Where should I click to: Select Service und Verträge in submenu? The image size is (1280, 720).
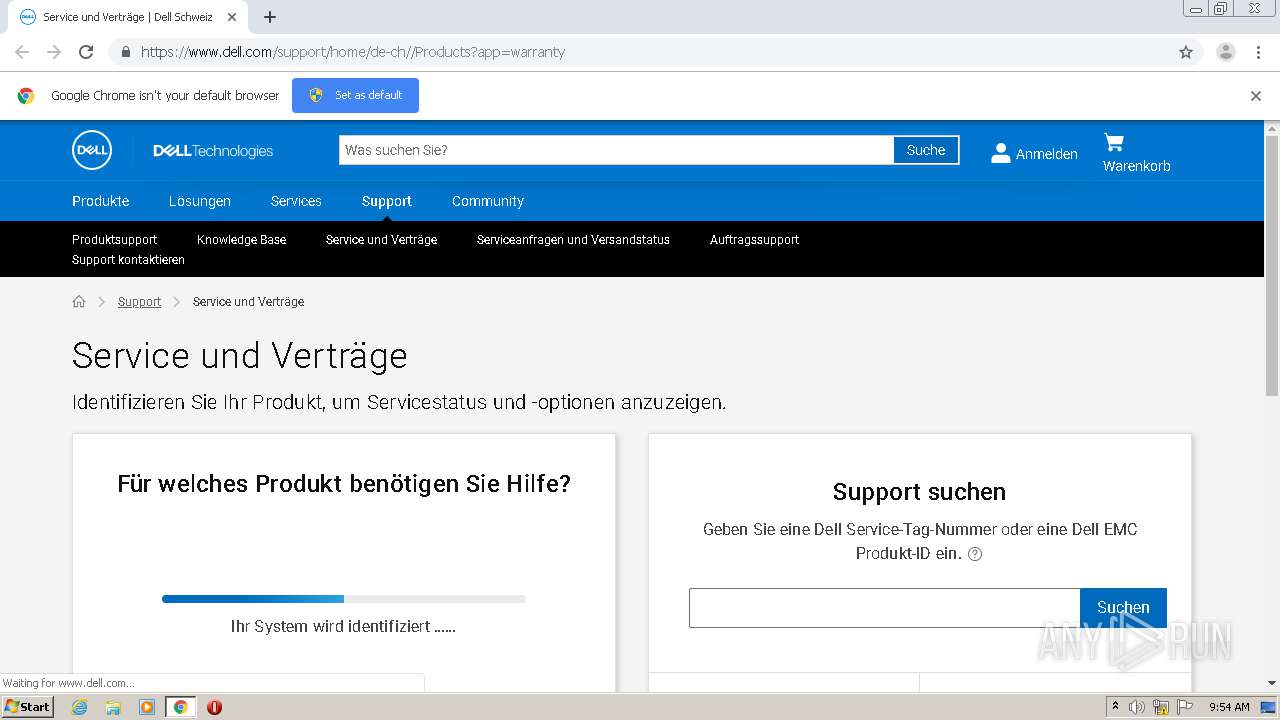coord(382,240)
